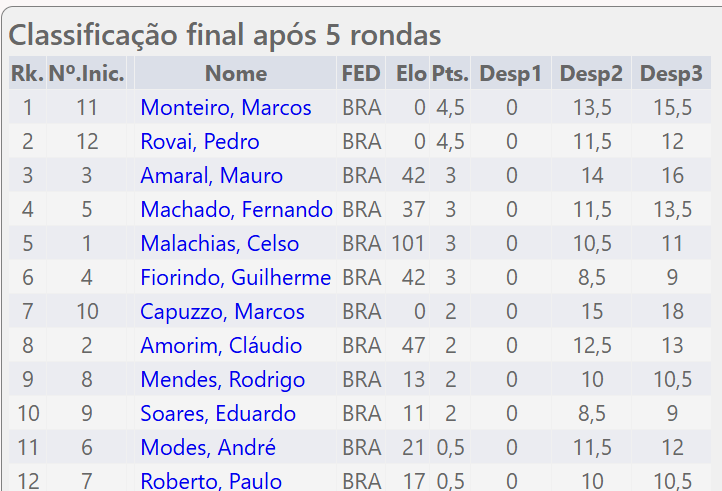This screenshot has width=722, height=491.
Task: Open the Roberto, Paulo link
Action: coord(211,481)
